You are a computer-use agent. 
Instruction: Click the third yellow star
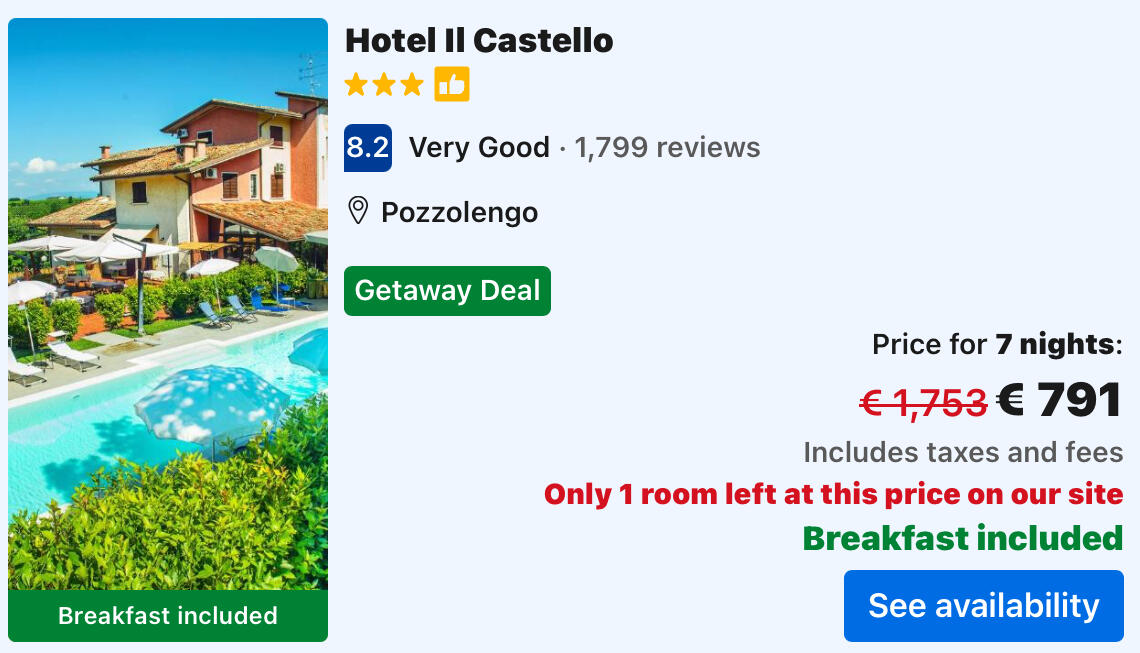point(412,85)
